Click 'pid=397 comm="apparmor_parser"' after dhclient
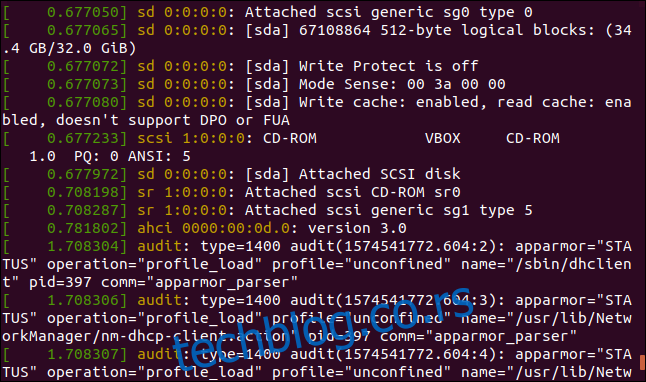 point(163,282)
